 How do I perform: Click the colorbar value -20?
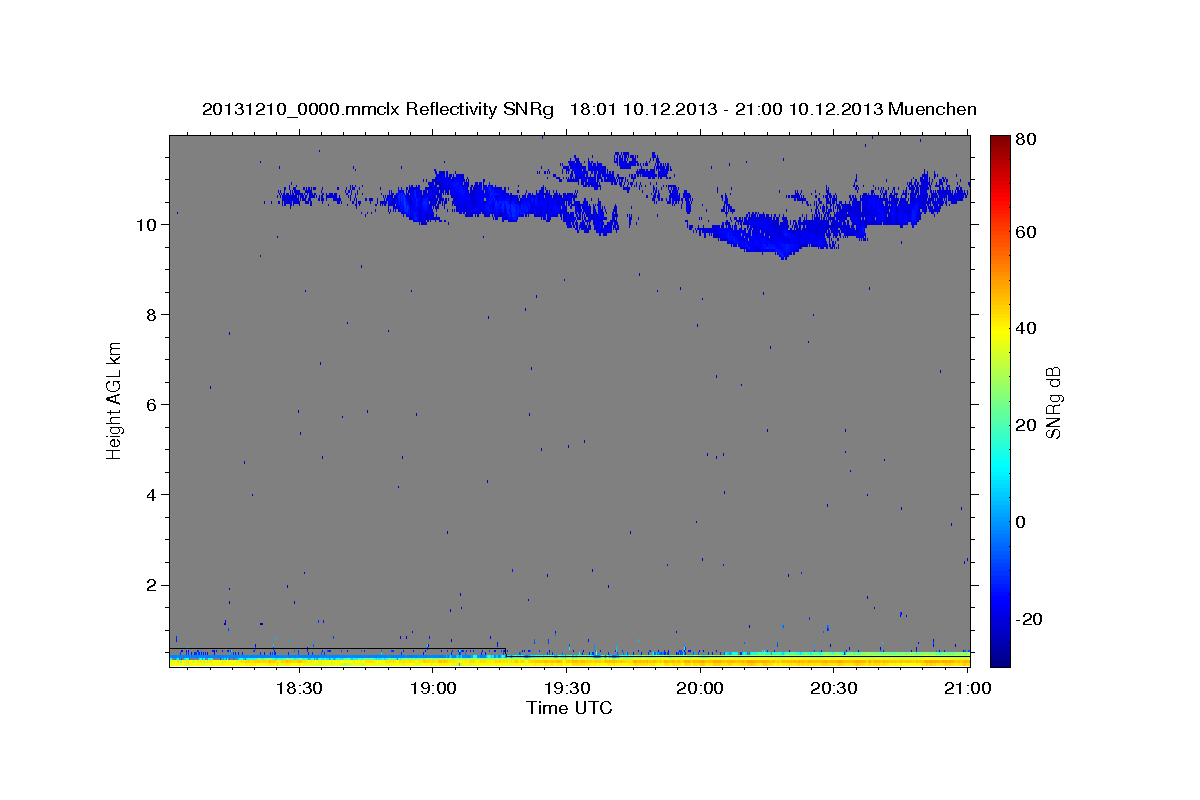1031,619
